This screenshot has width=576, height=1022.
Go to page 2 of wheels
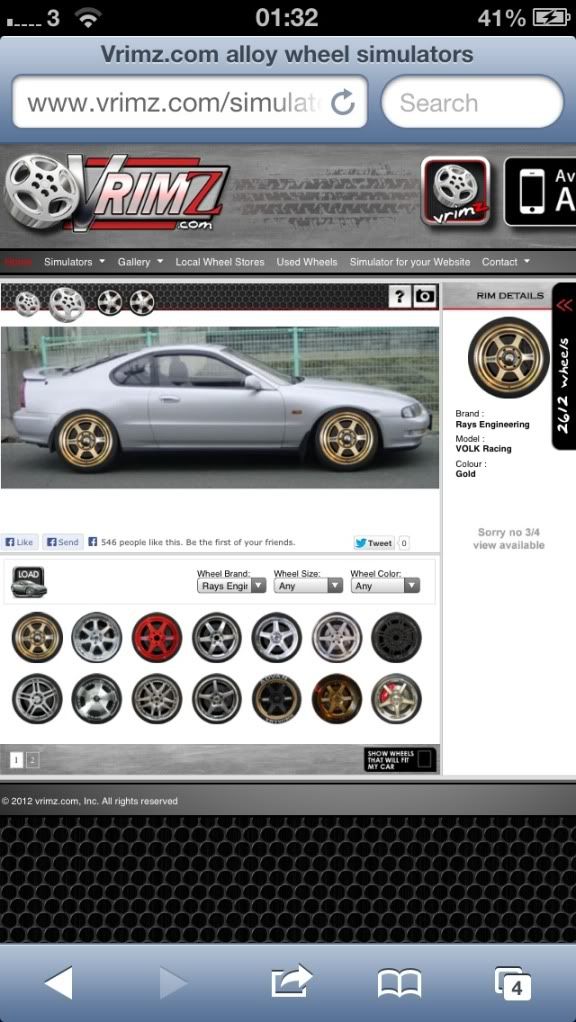pyautogui.click(x=32, y=759)
